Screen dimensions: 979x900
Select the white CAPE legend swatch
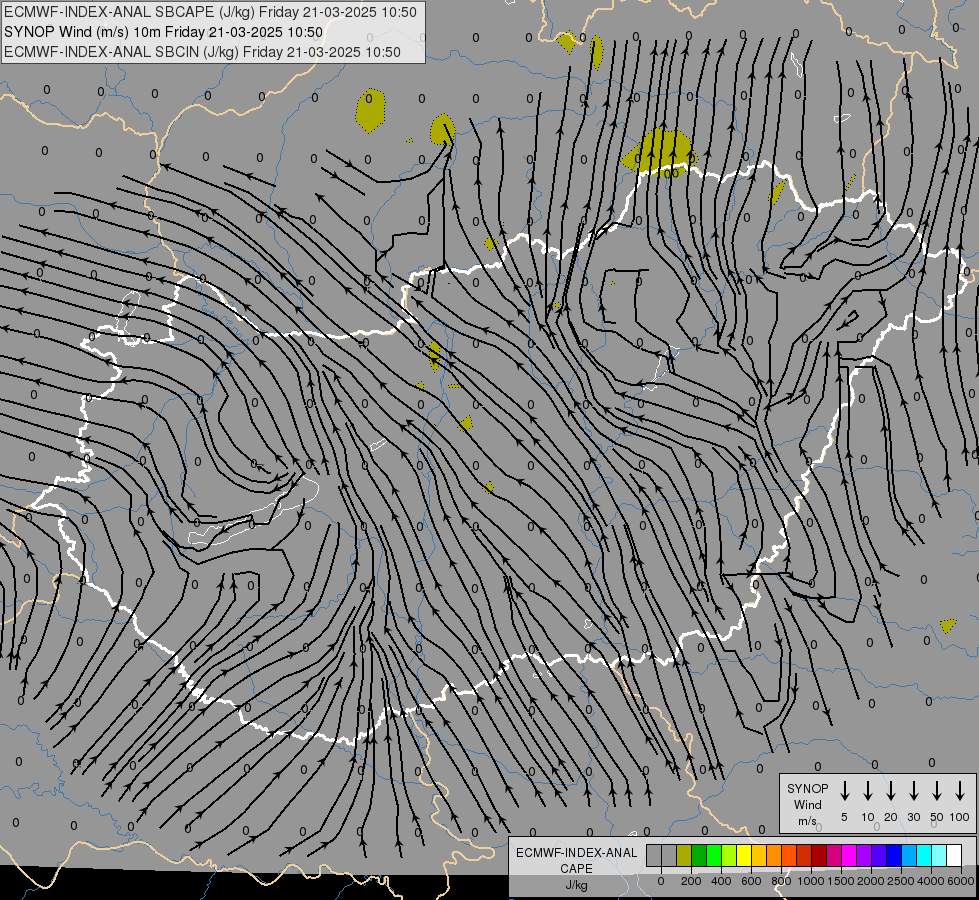tap(955, 855)
